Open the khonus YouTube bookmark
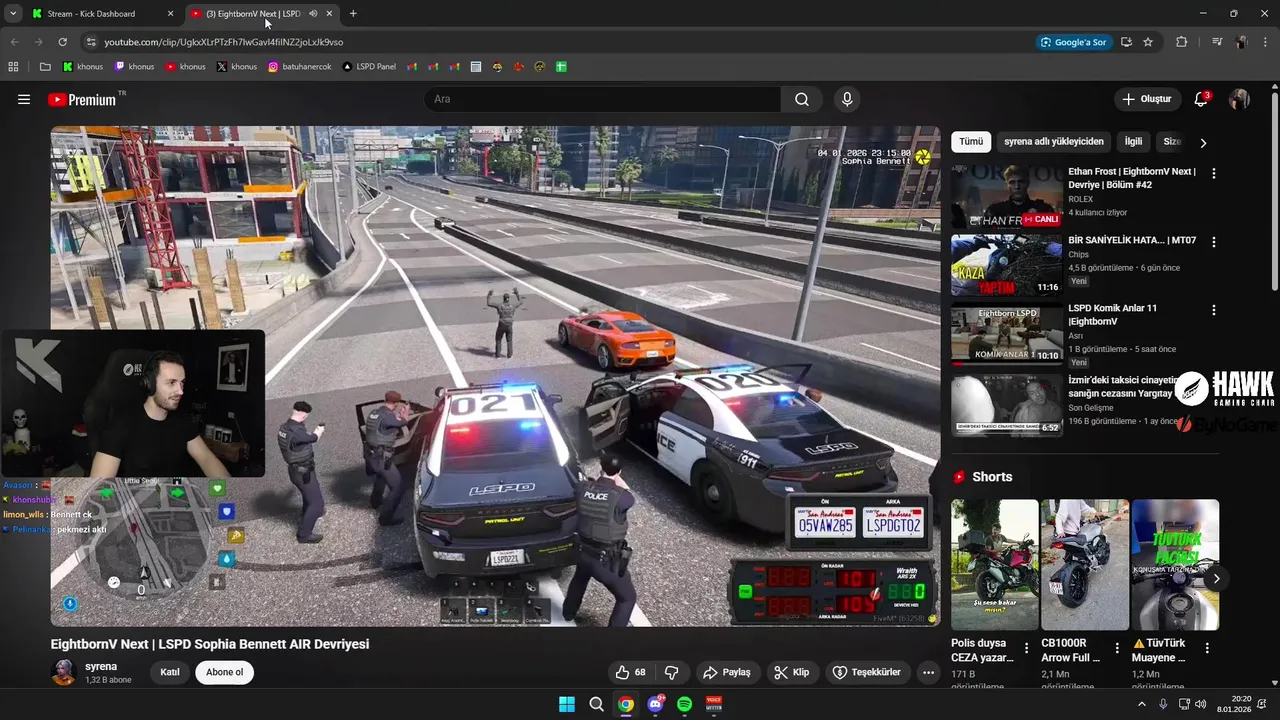The image size is (1280, 720). (x=185, y=67)
